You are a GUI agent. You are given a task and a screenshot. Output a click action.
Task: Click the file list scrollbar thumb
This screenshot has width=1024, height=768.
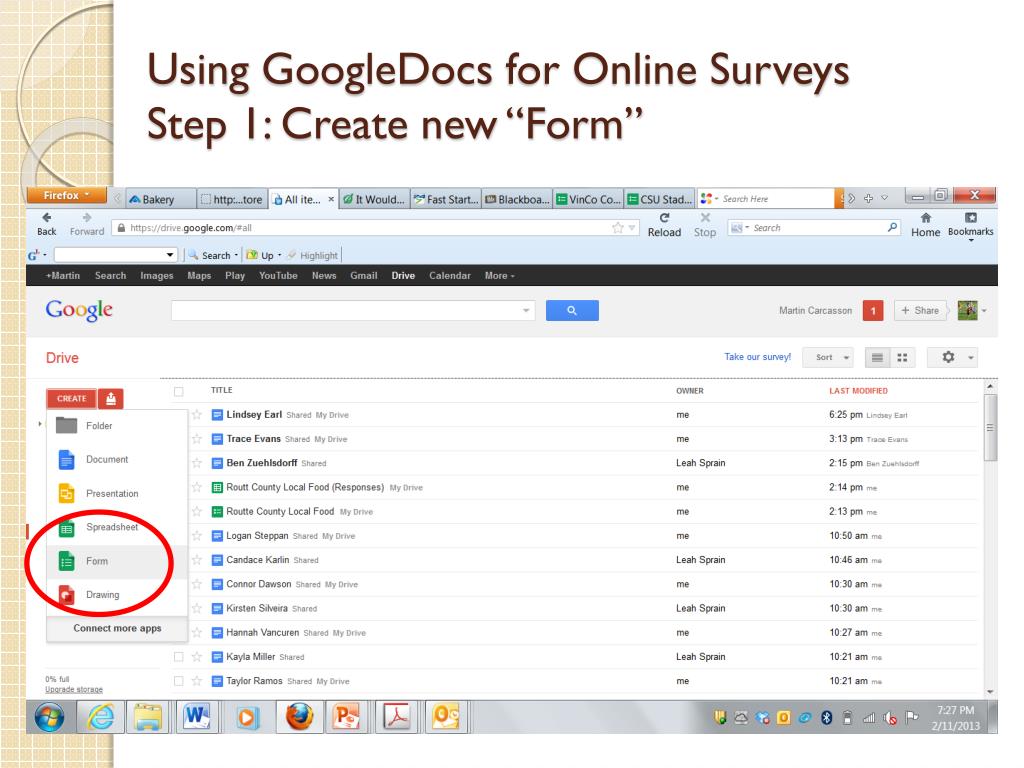click(x=990, y=428)
